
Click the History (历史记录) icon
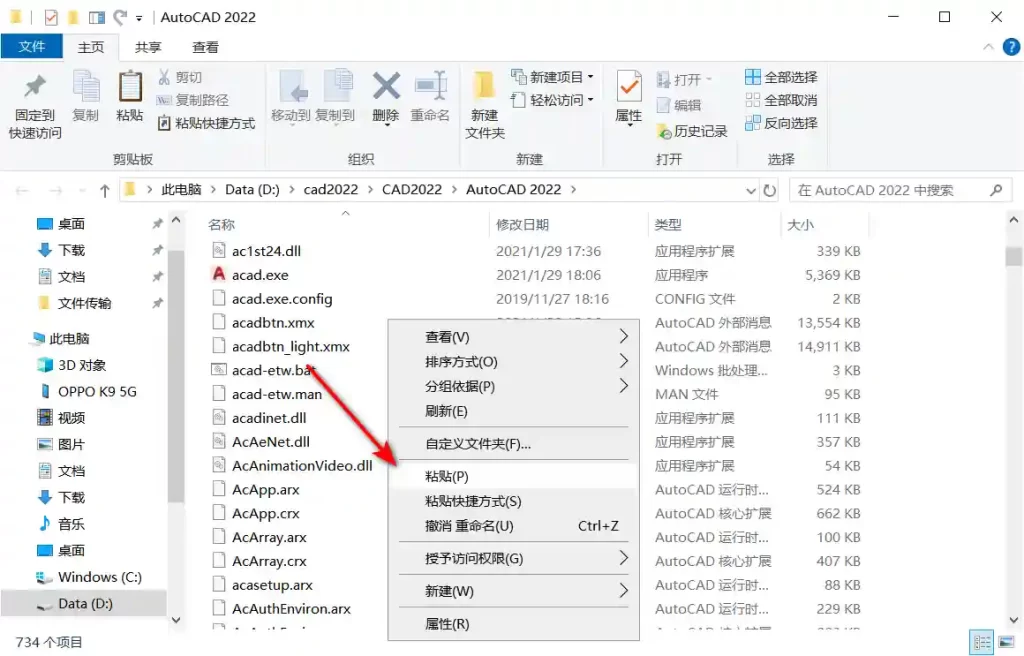click(x=665, y=131)
